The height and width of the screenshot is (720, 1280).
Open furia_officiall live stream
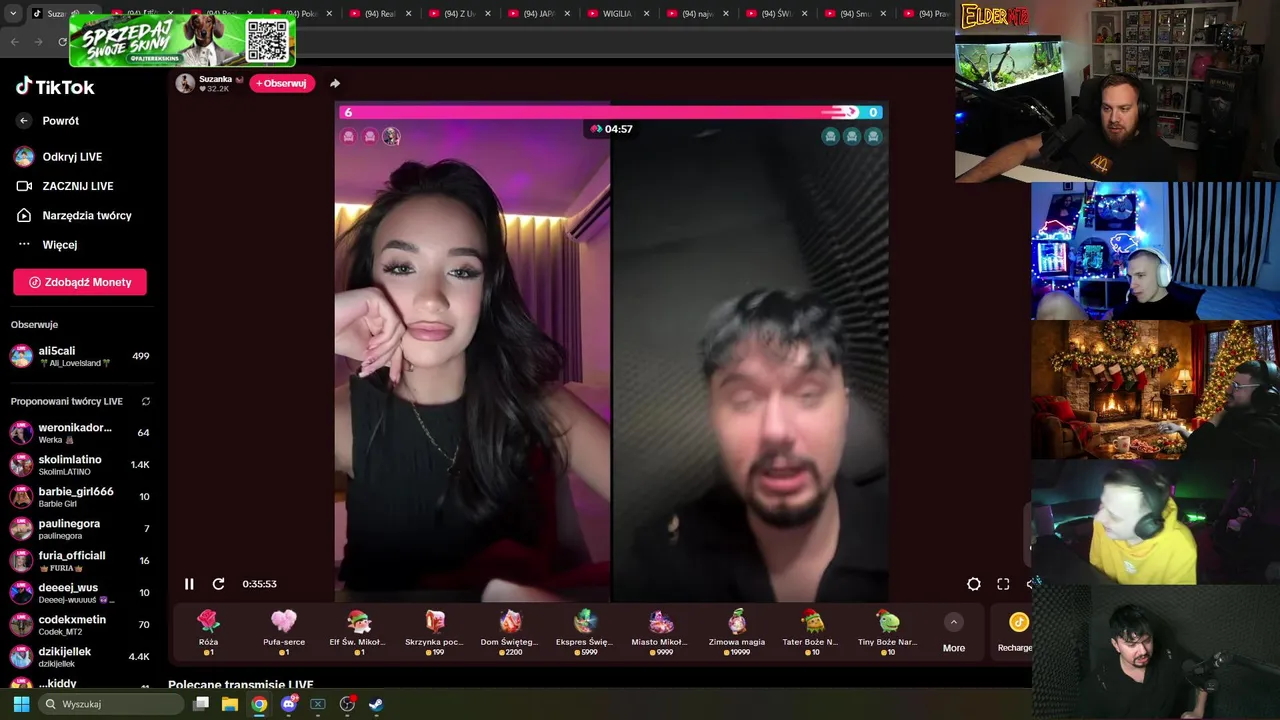click(x=80, y=561)
